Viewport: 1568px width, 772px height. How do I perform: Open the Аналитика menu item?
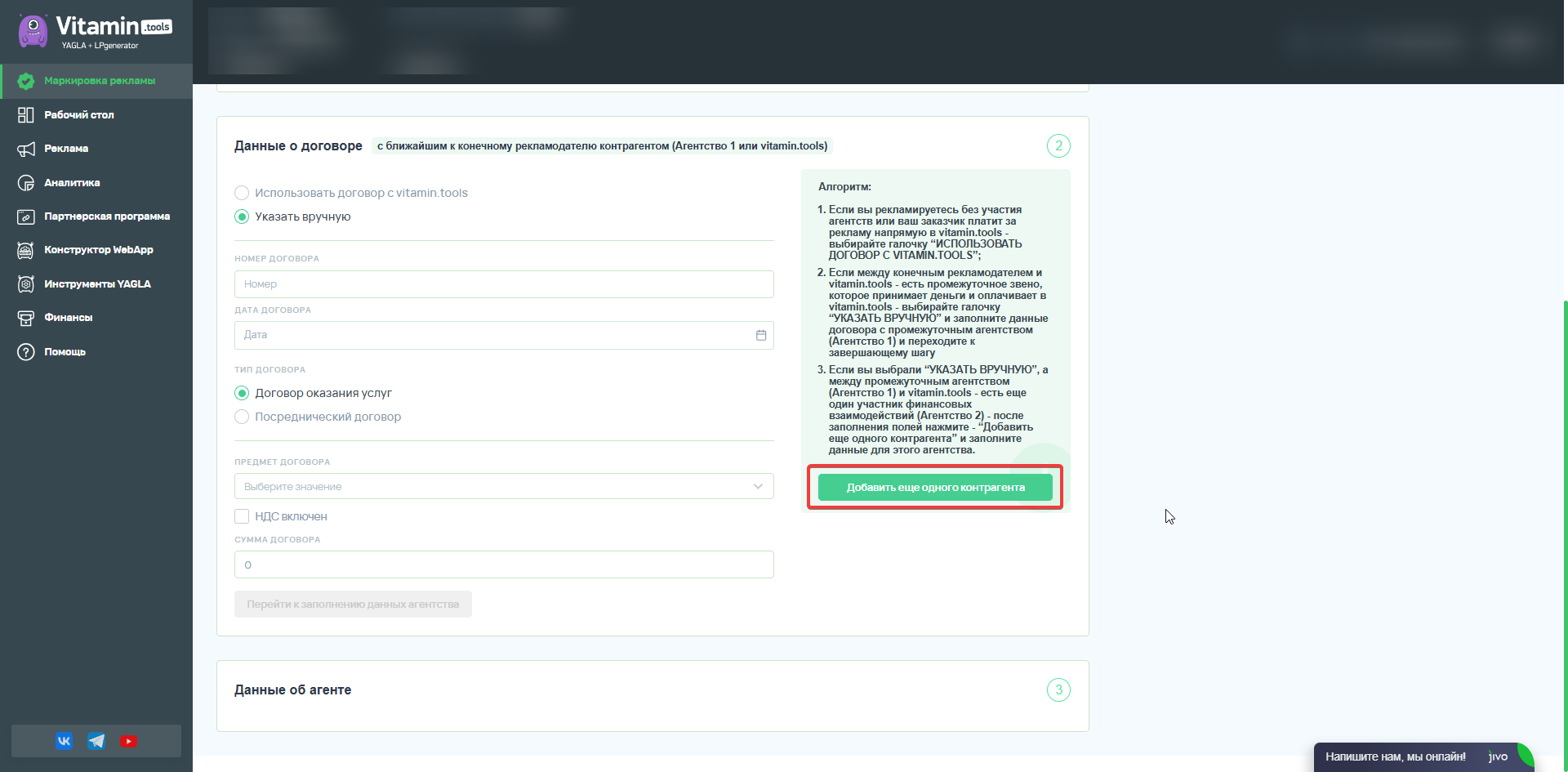click(x=96, y=183)
